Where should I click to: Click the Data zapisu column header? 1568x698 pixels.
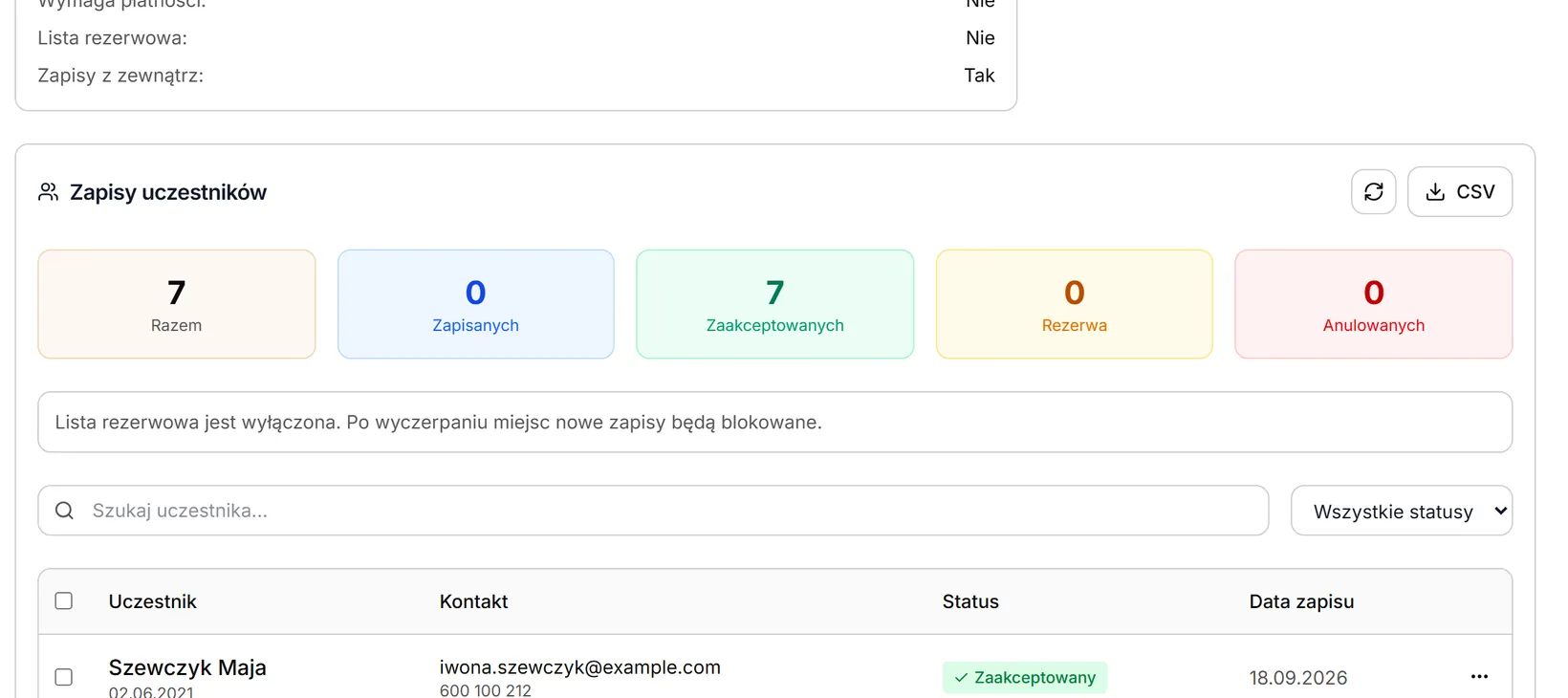[1301, 601]
